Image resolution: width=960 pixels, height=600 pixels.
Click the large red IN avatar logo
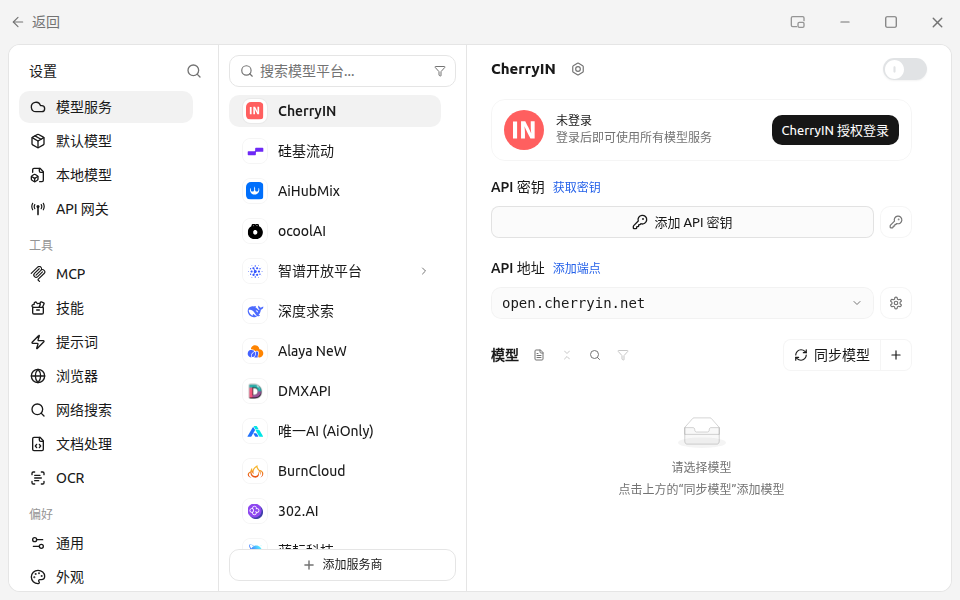pos(523,130)
